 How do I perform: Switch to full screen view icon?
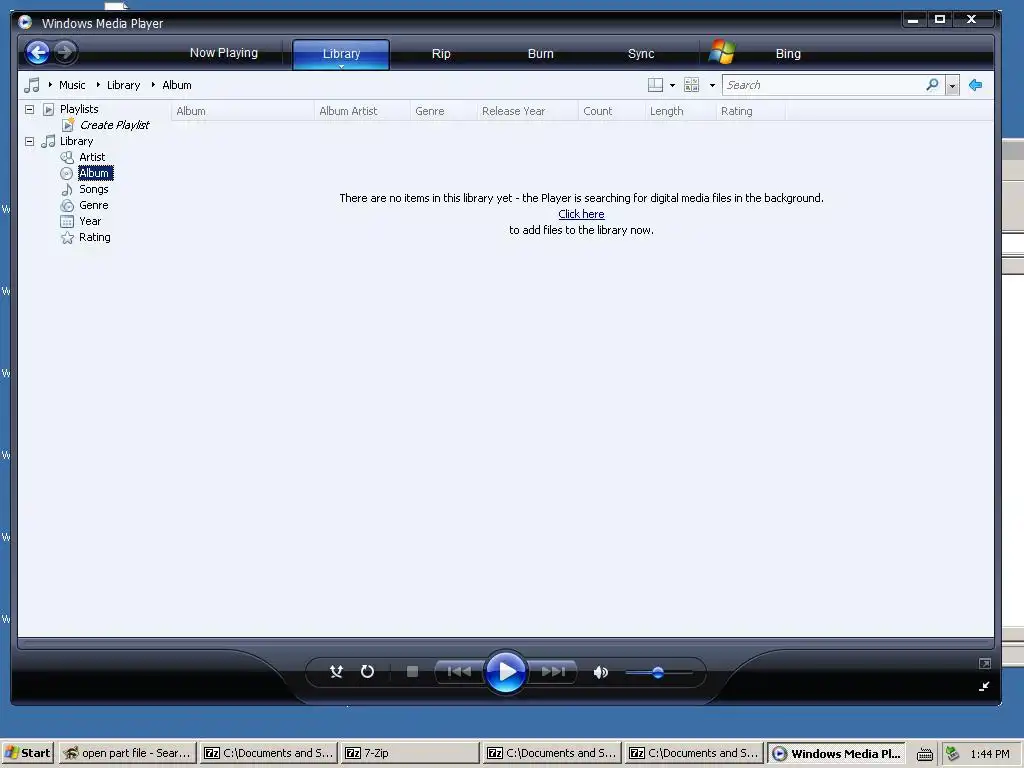(x=985, y=664)
